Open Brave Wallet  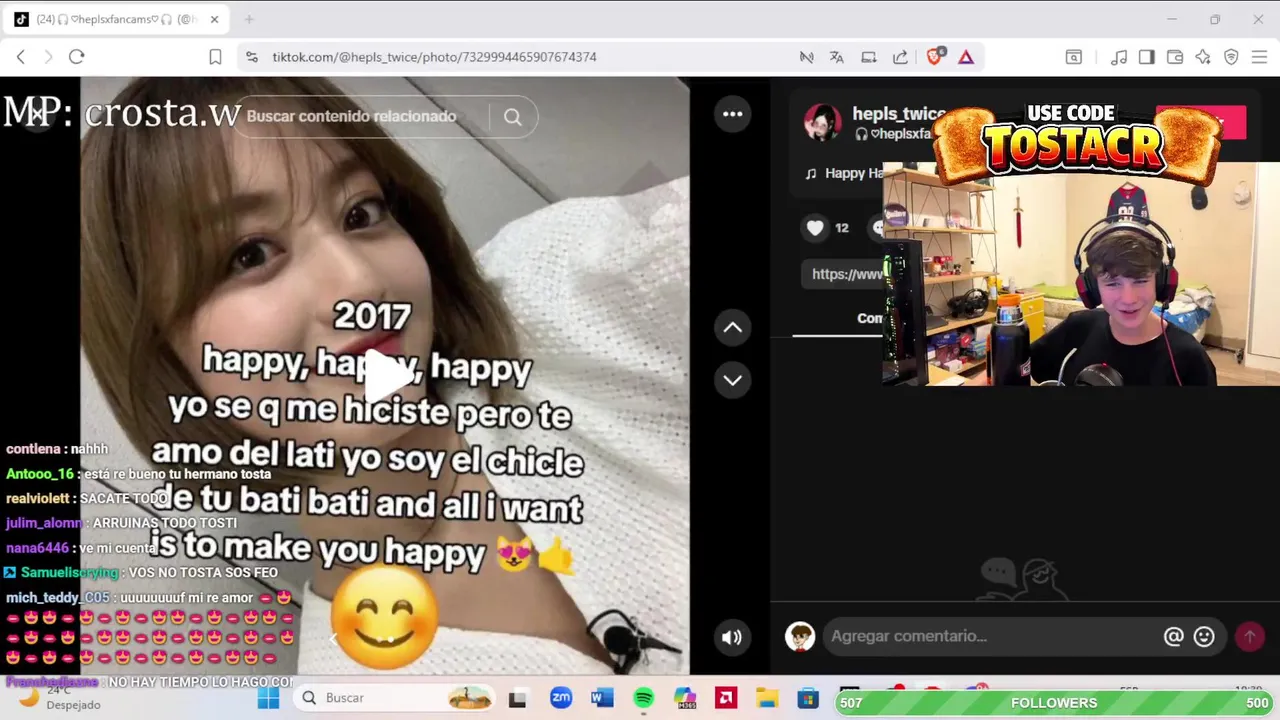(1175, 57)
